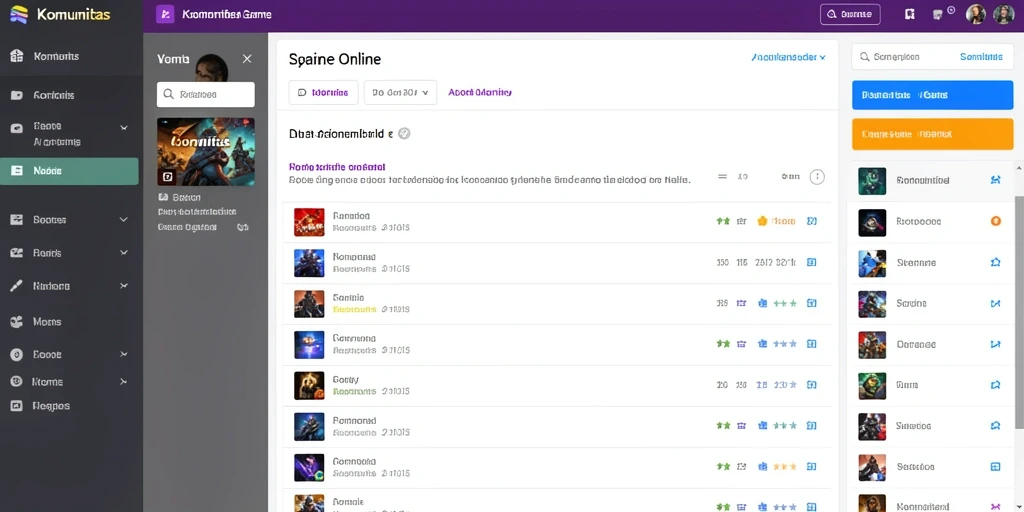Click the blue square icon in first game row
The width and height of the screenshot is (1024, 512).
pos(812,221)
